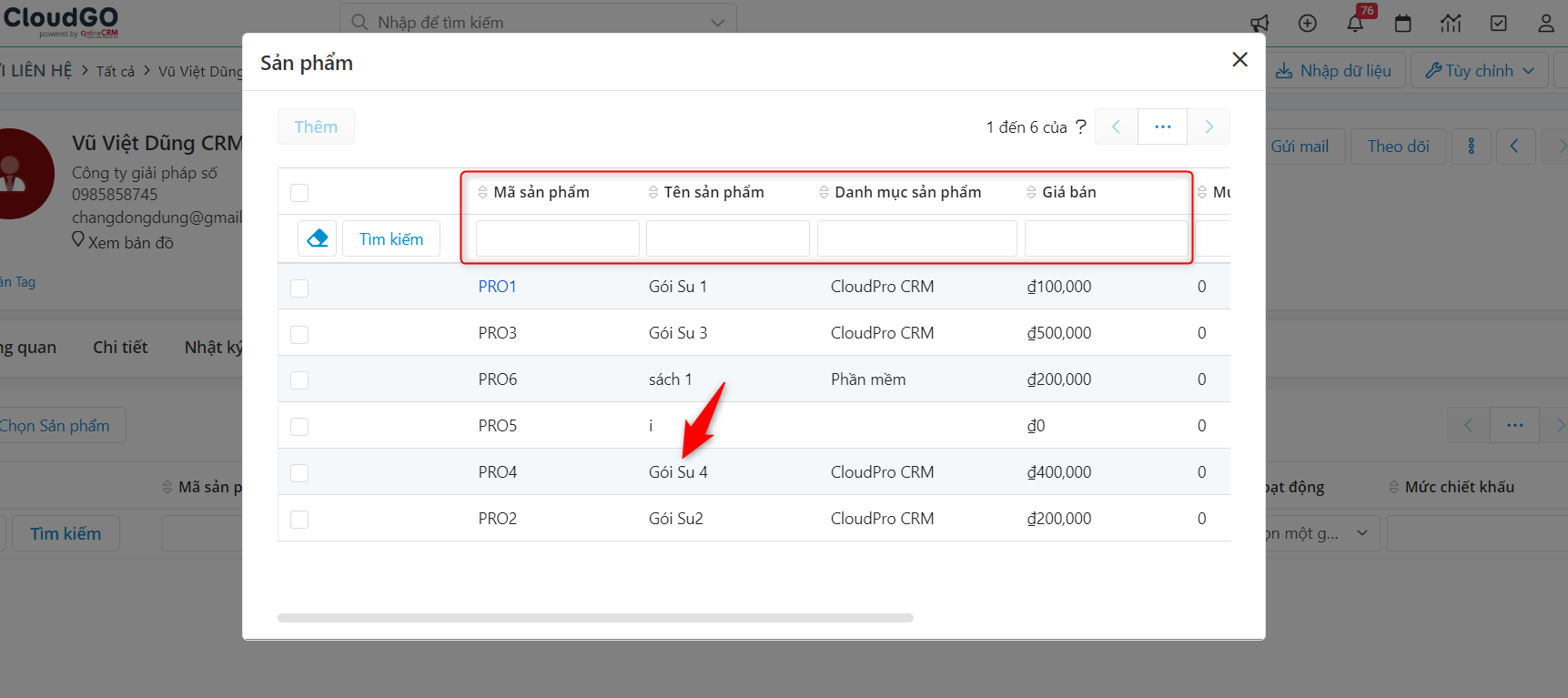Focus the Mã sản phẩm filter field
The width and height of the screenshot is (1568, 698).
coord(558,238)
